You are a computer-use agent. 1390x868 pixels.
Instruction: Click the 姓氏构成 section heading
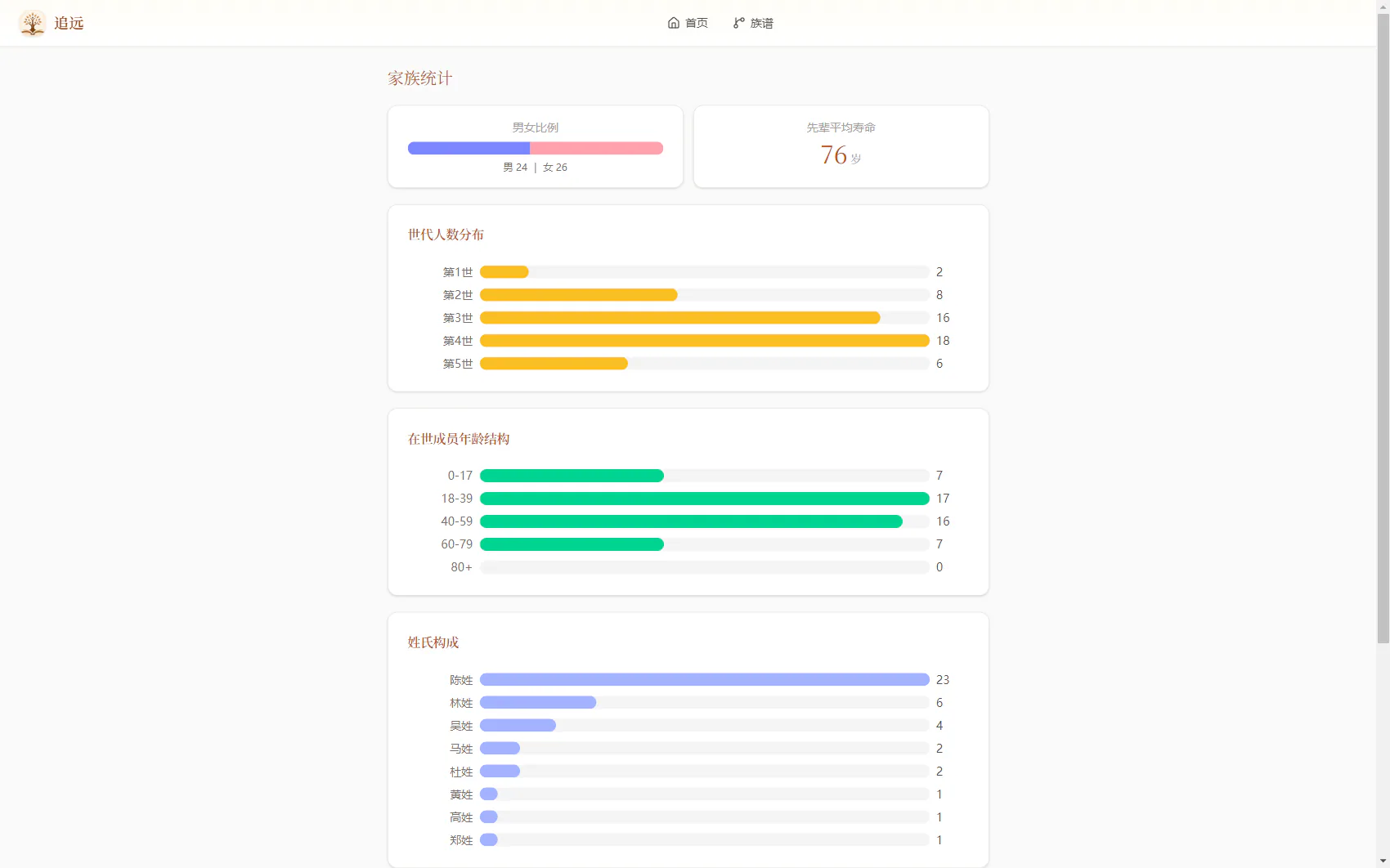[x=433, y=642]
